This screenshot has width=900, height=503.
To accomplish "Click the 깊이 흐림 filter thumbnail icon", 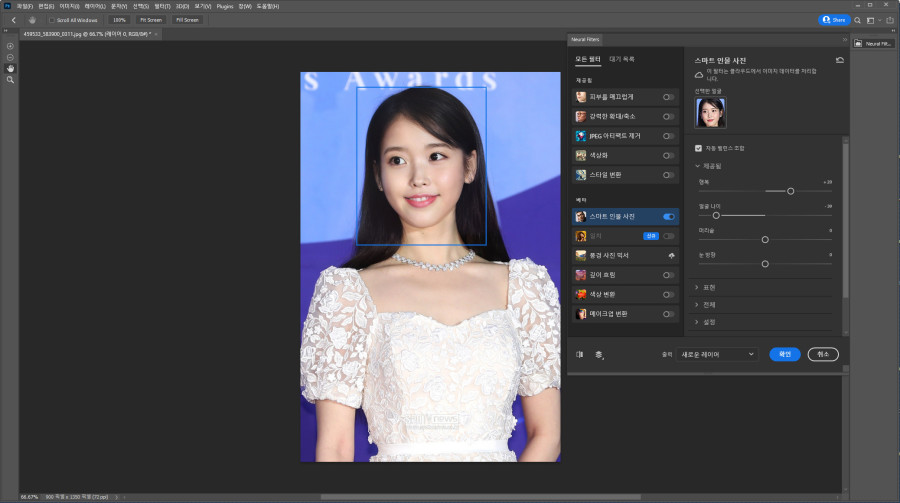I will click(581, 275).
